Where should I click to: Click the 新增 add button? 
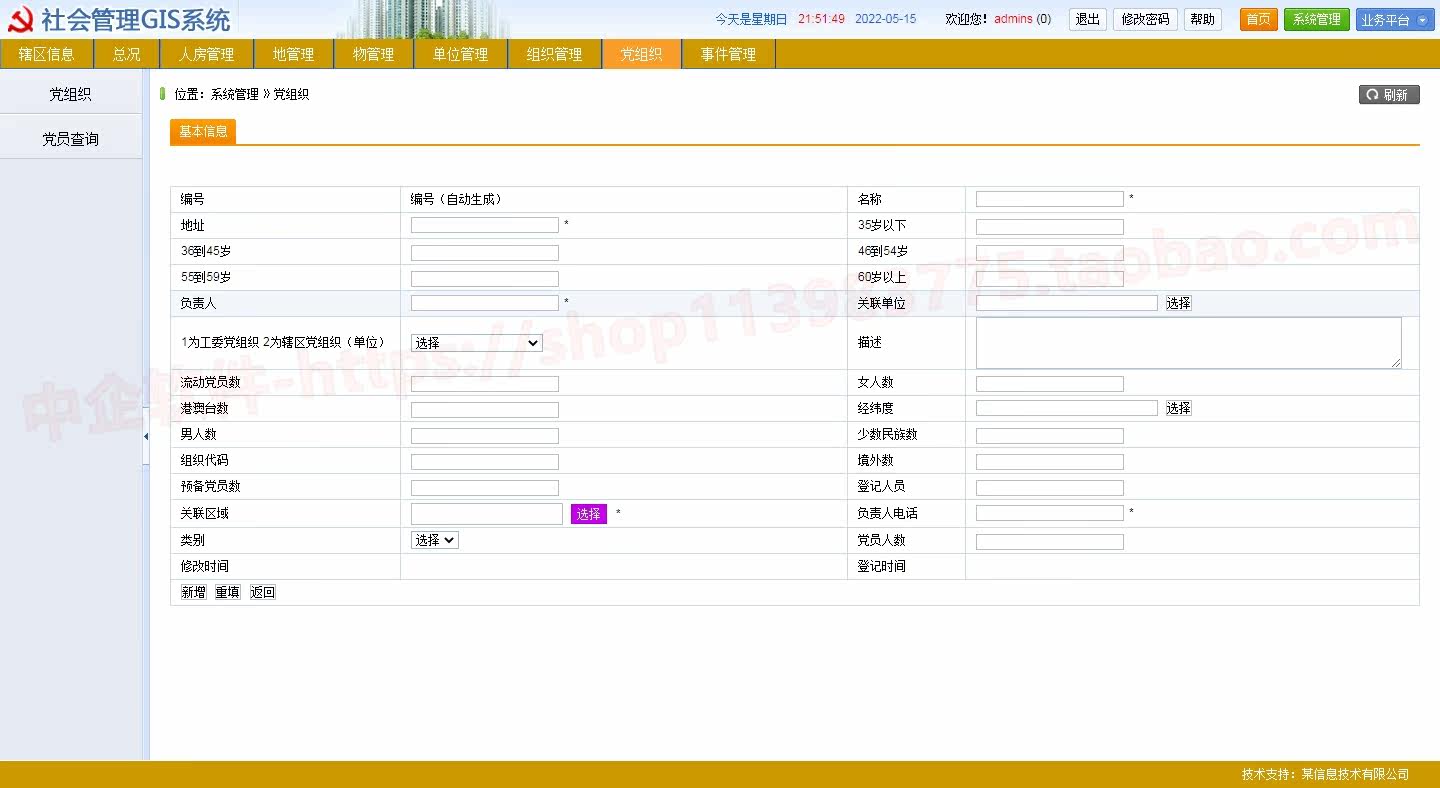194,593
